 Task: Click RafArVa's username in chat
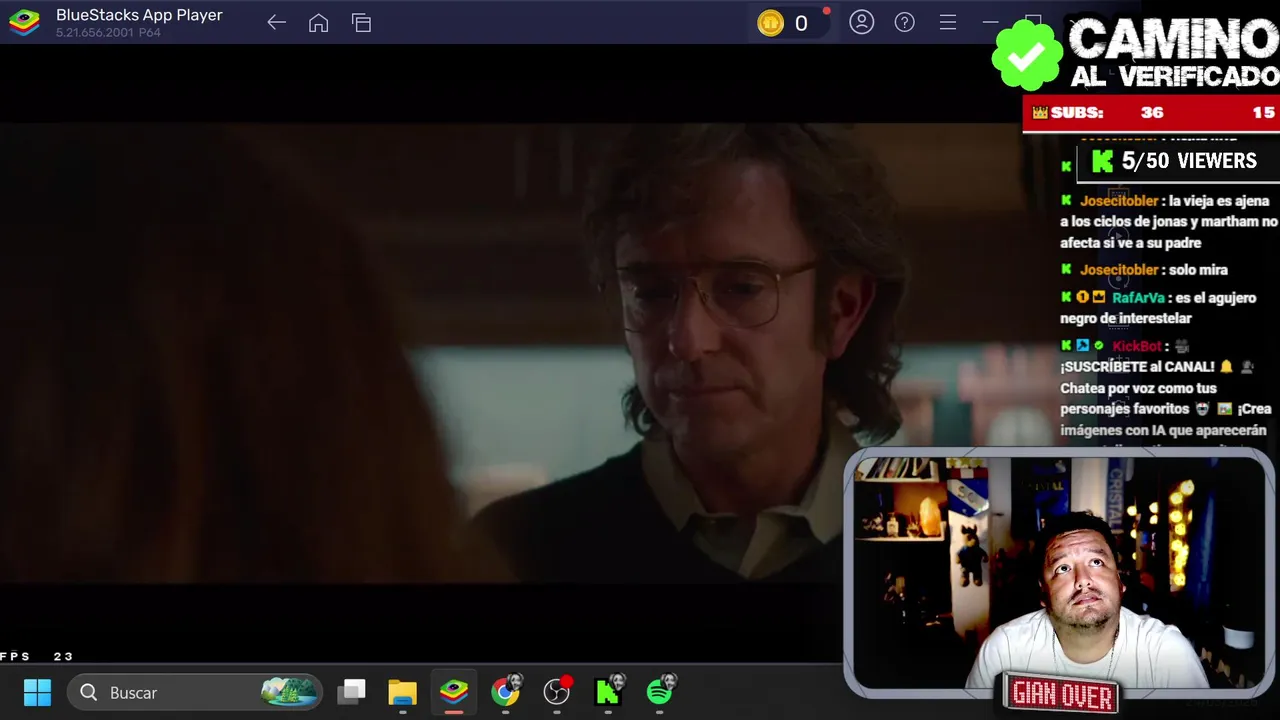point(1138,298)
